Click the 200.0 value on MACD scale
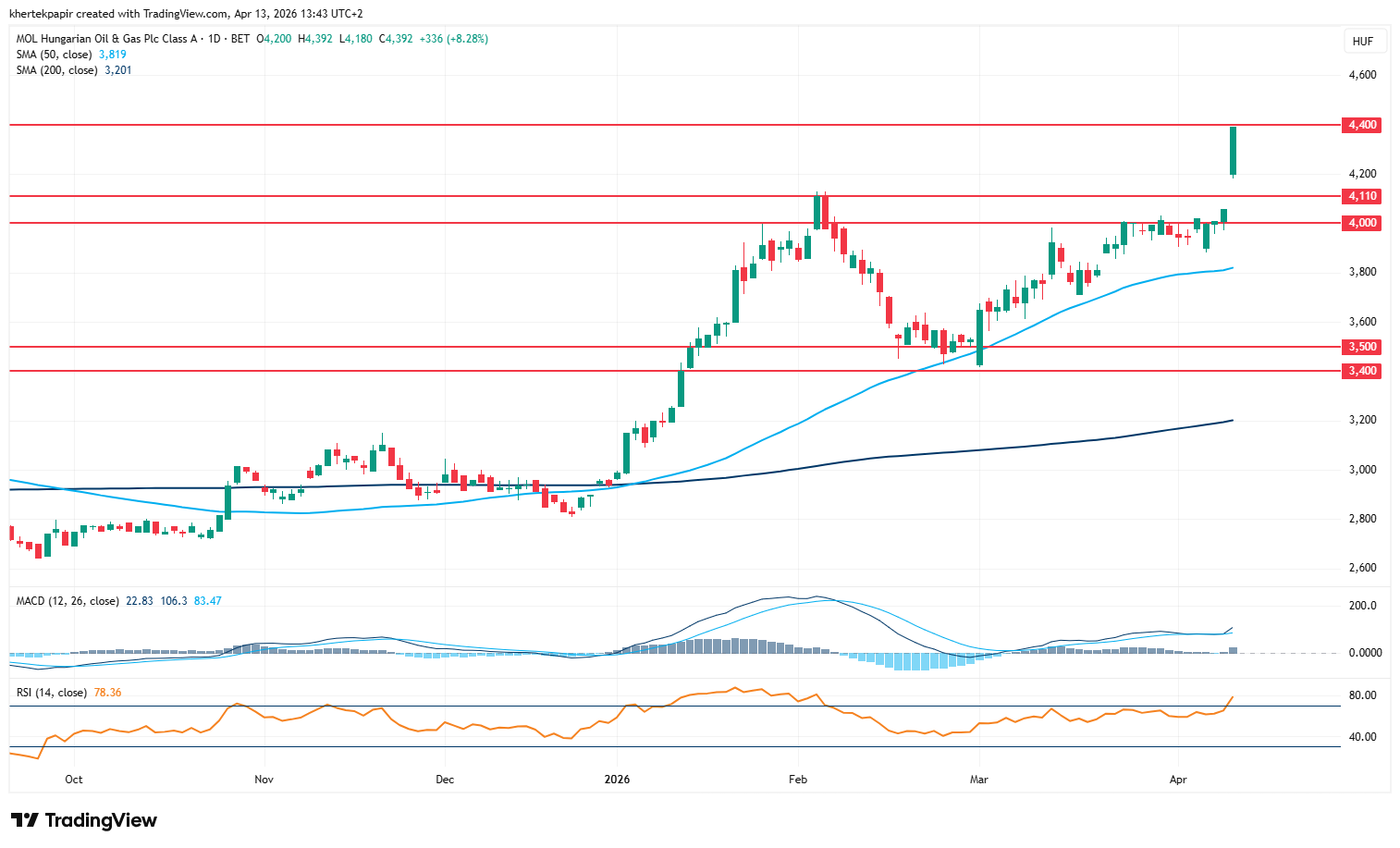Image resolution: width=1400 pixels, height=848 pixels. 1362,606
